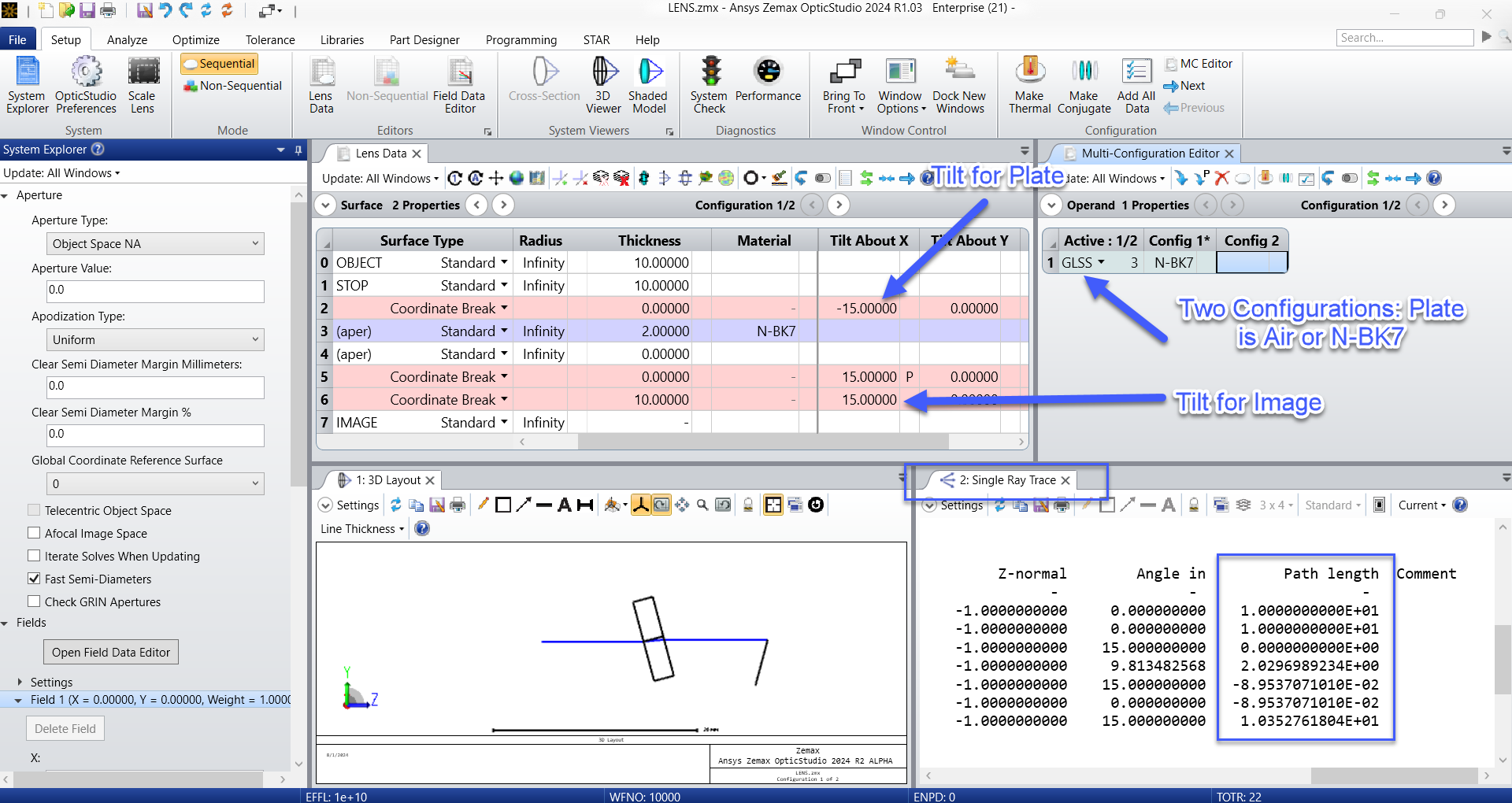Click the Aperture Value input field
This screenshot has height=803, width=1512.
point(155,291)
